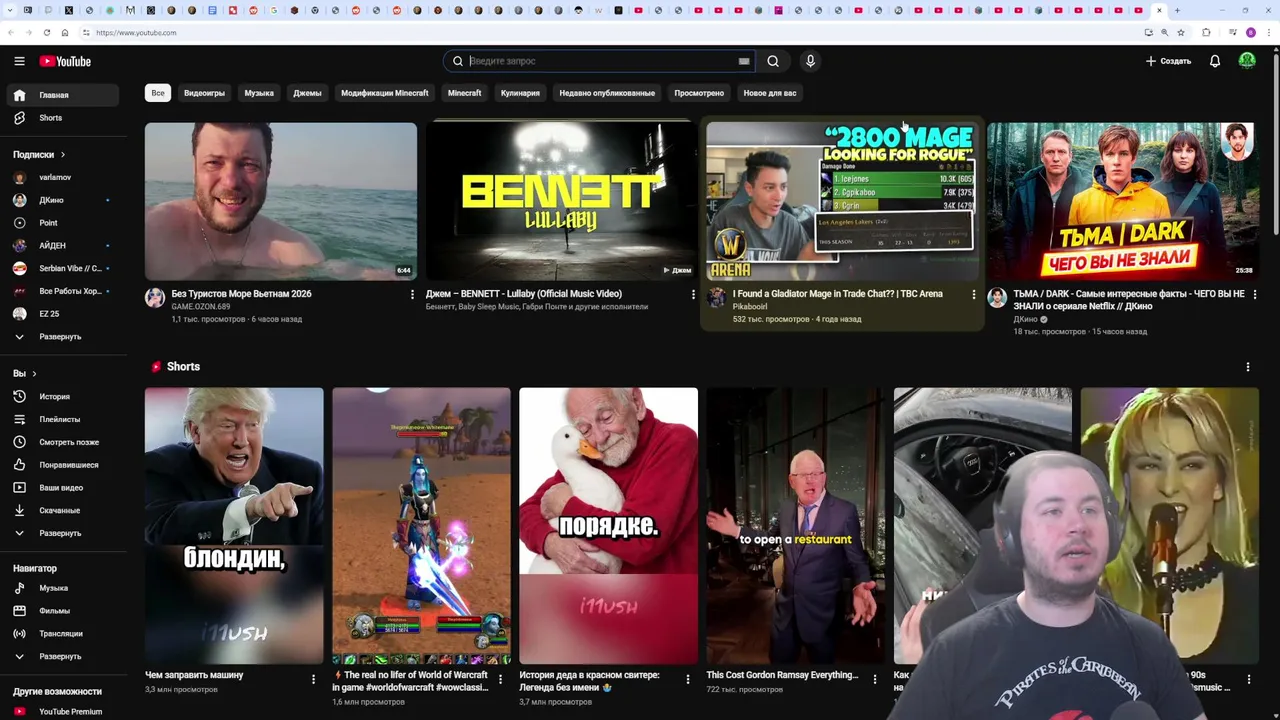Open the account avatar menu

pyautogui.click(x=1247, y=61)
